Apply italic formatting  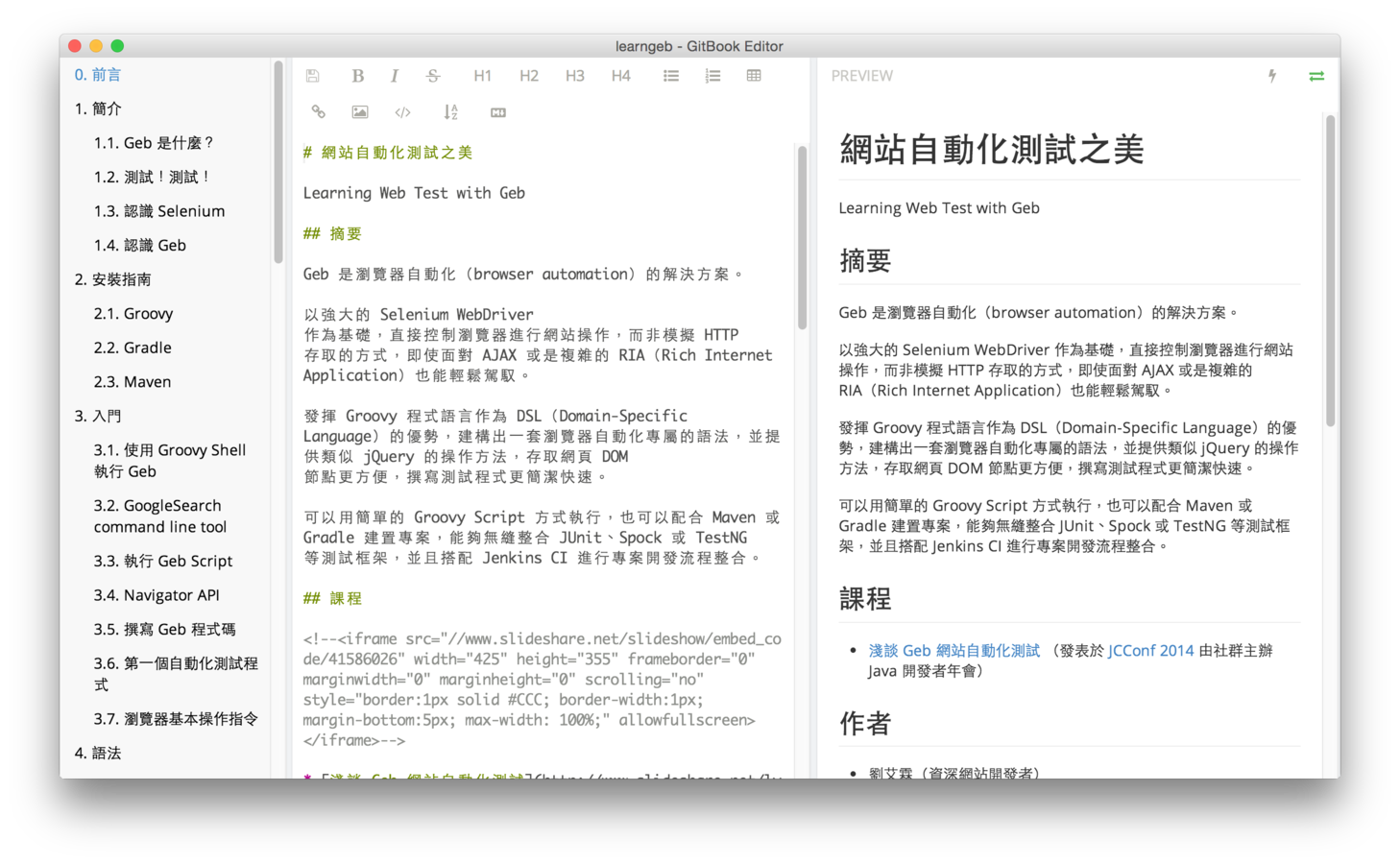pyautogui.click(x=394, y=76)
